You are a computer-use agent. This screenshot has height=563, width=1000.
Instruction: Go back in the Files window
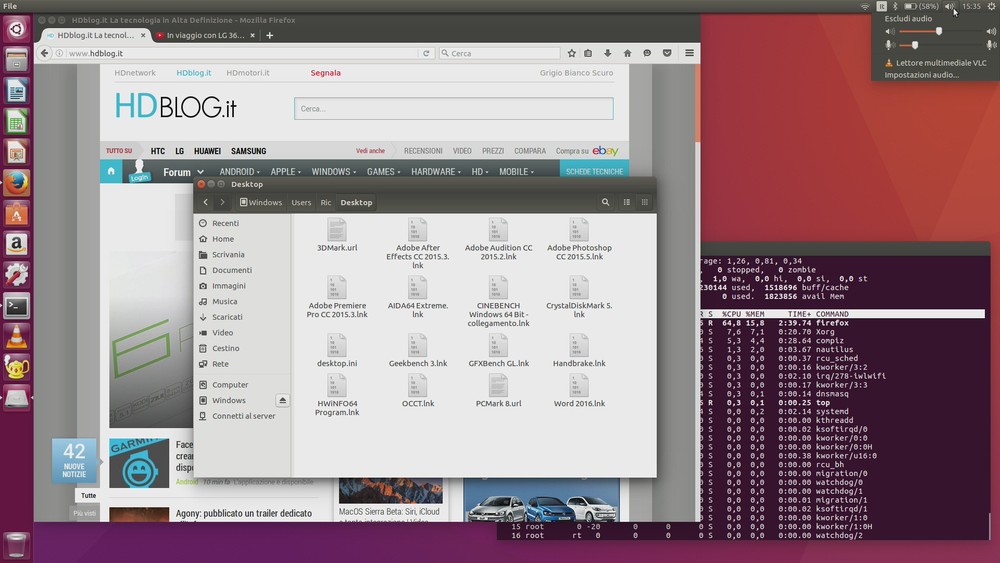pos(205,202)
